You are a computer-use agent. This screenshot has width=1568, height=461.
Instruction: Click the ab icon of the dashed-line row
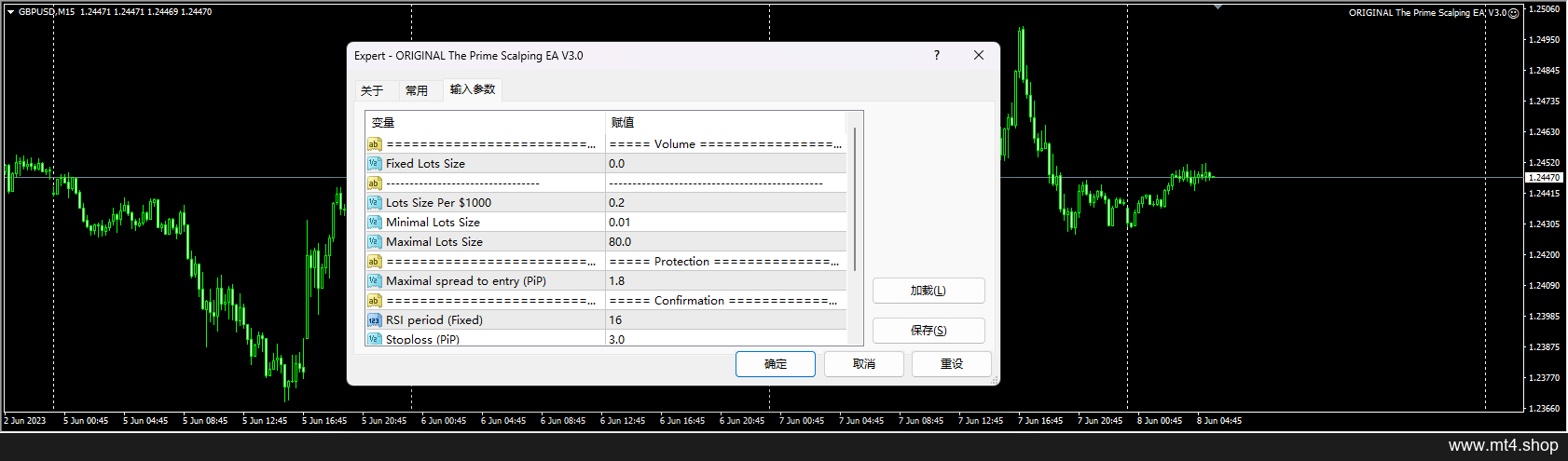(x=374, y=183)
